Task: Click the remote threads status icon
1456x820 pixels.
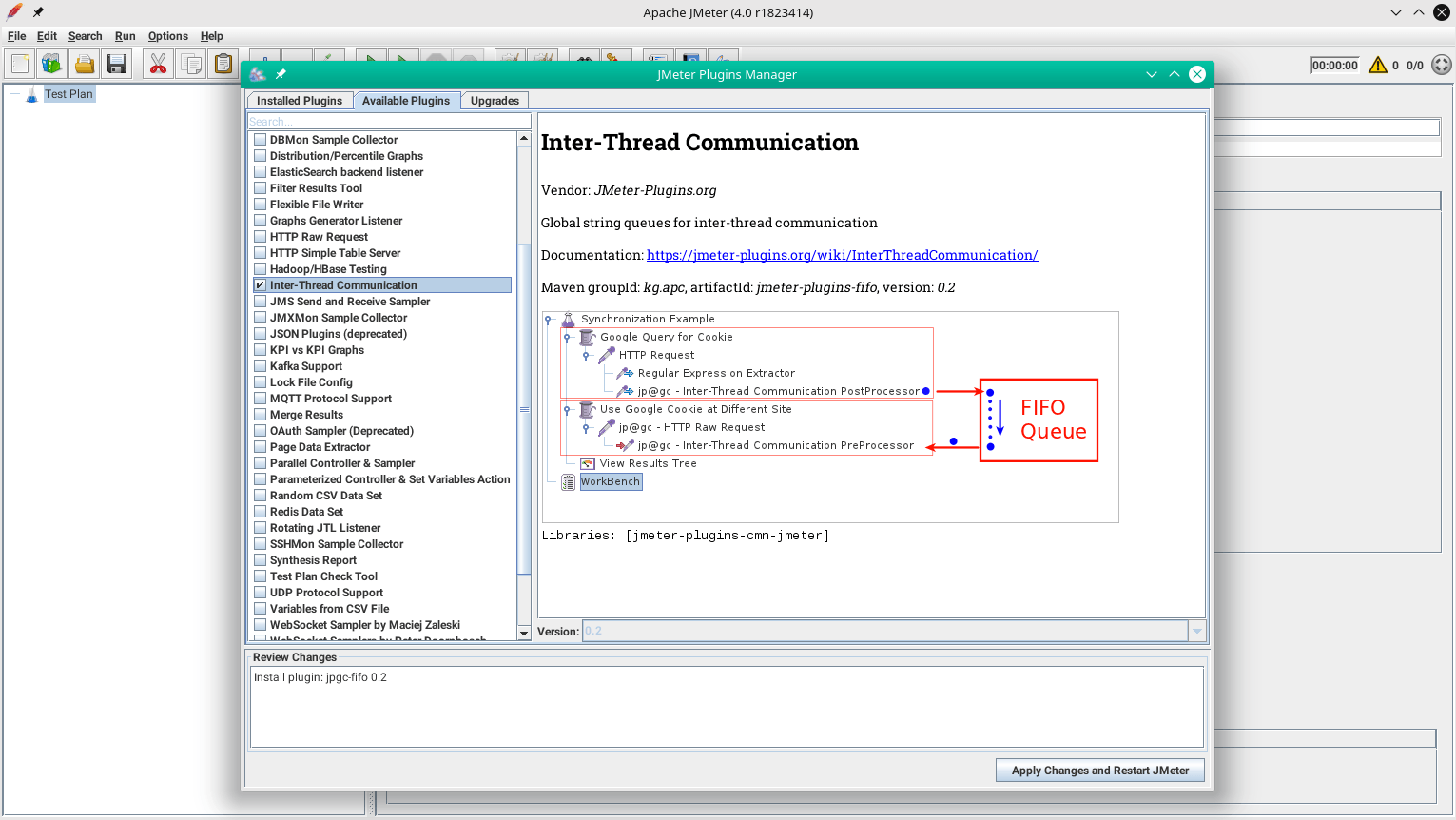Action: click(1442, 65)
